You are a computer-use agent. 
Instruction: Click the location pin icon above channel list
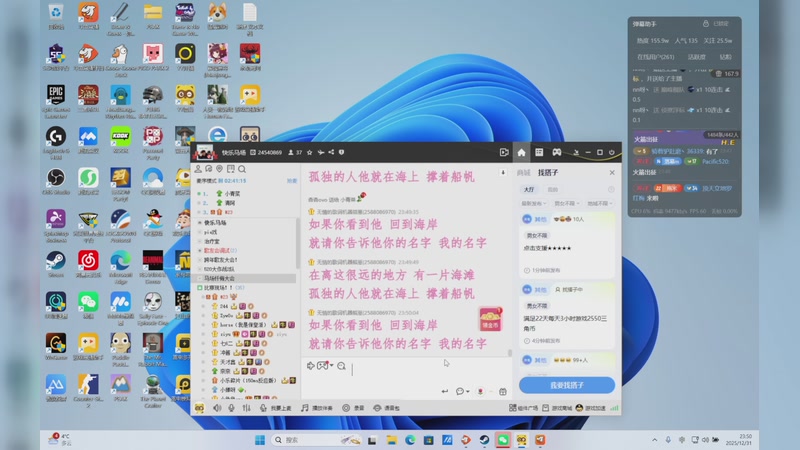point(219,169)
